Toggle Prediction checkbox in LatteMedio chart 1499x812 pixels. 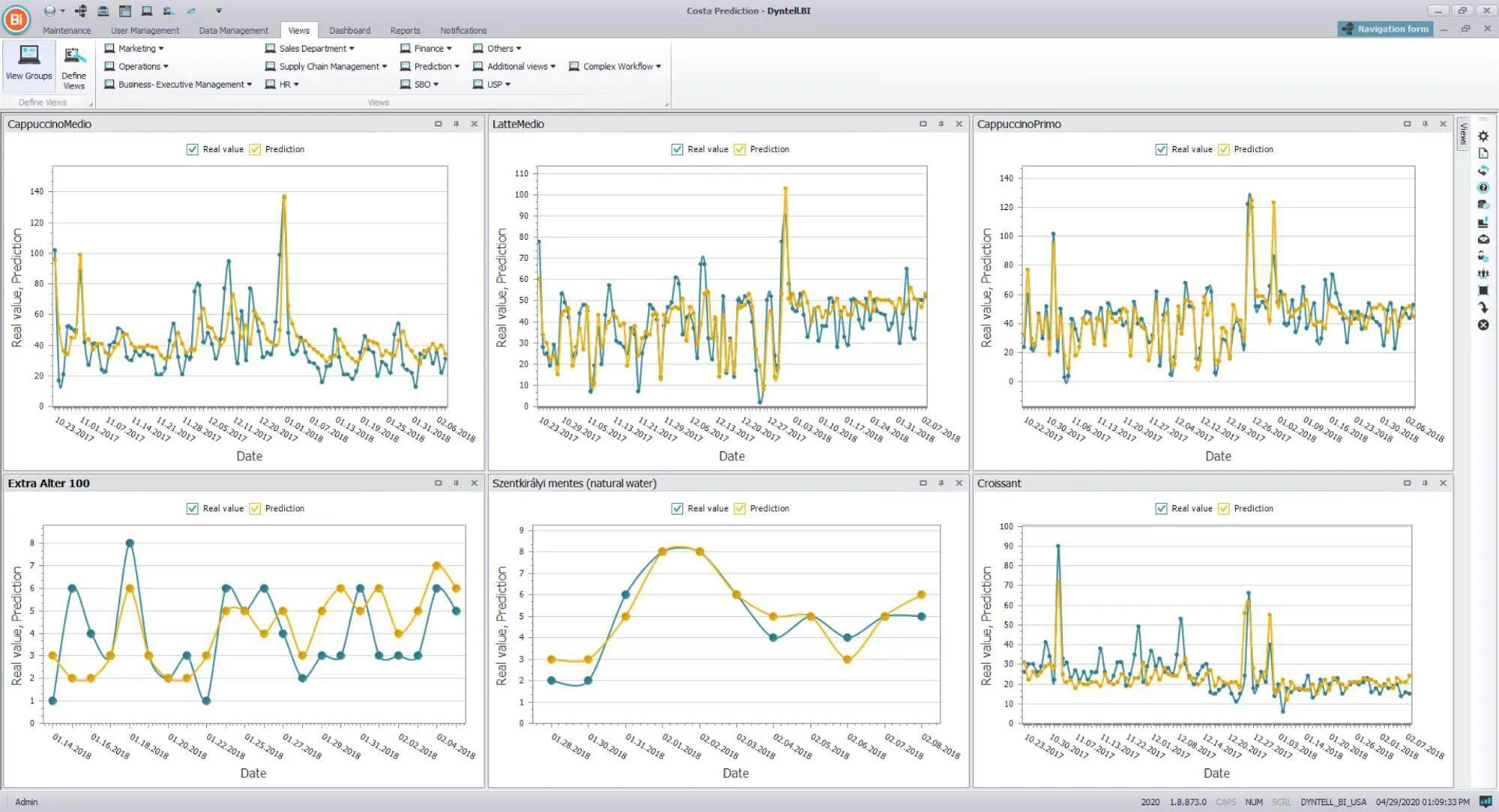[740, 149]
